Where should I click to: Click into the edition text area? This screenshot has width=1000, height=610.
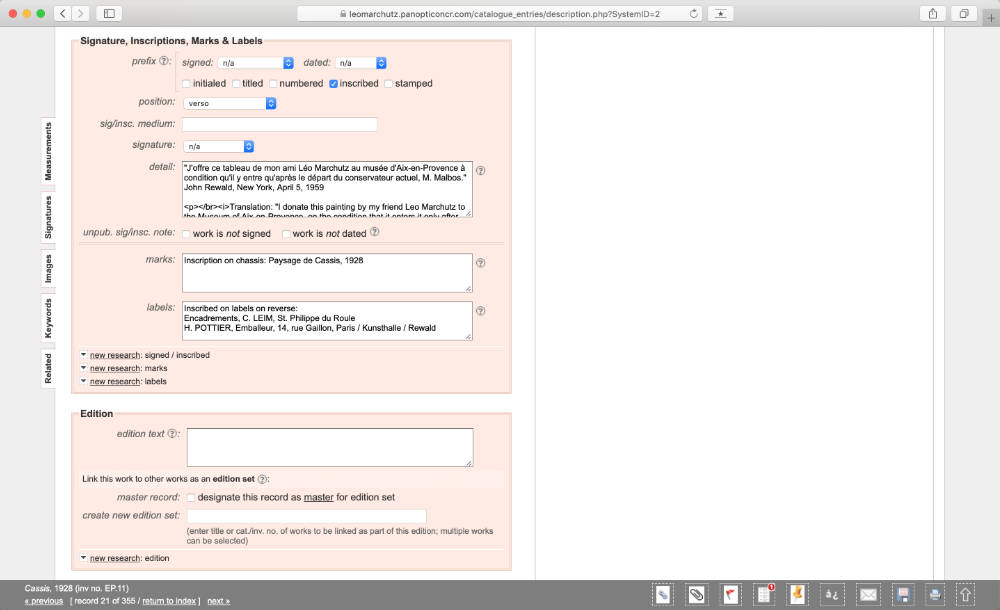[330, 447]
